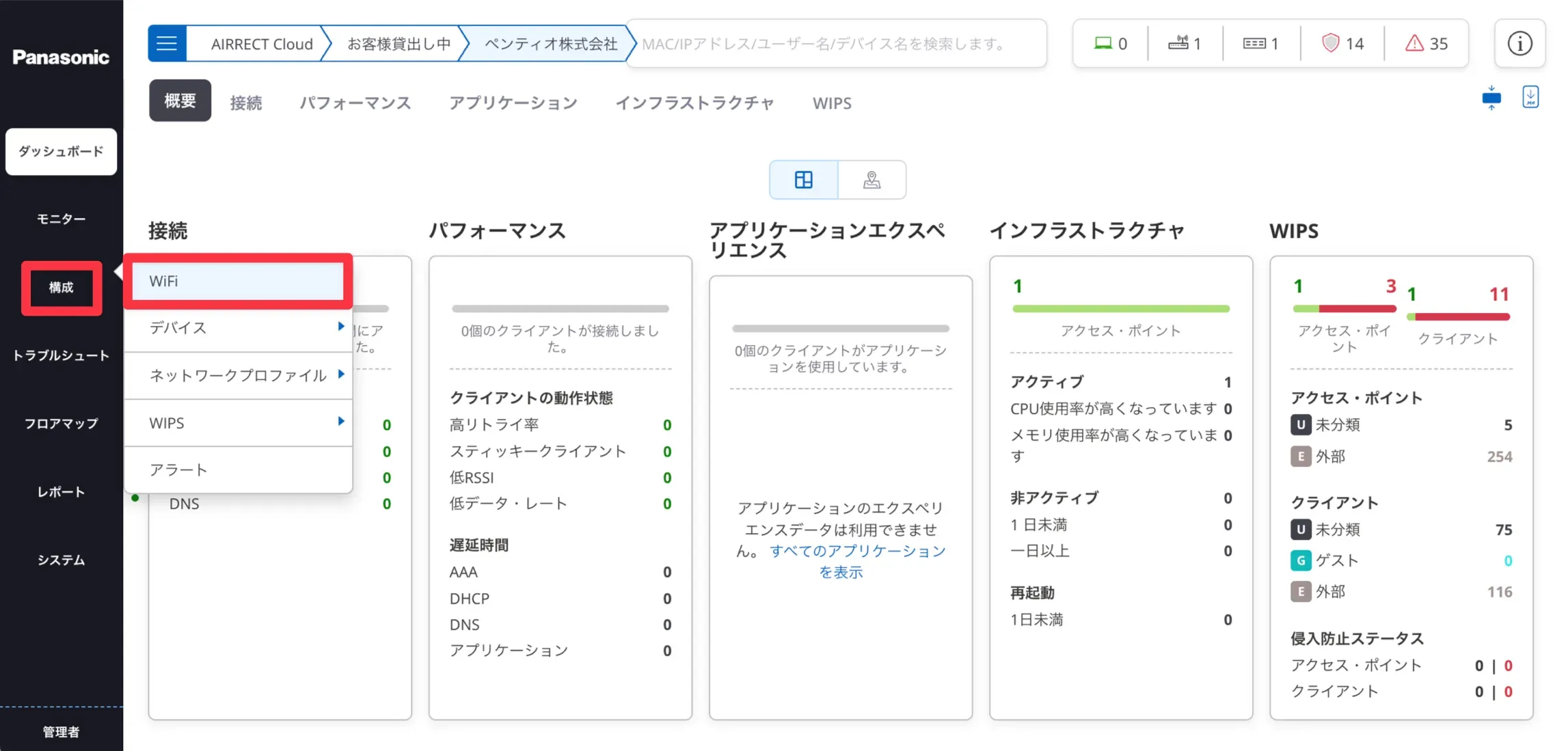Image resolution: width=1568 pixels, height=751 pixels.
Task: Click the access point status icon
Action: click(1178, 44)
